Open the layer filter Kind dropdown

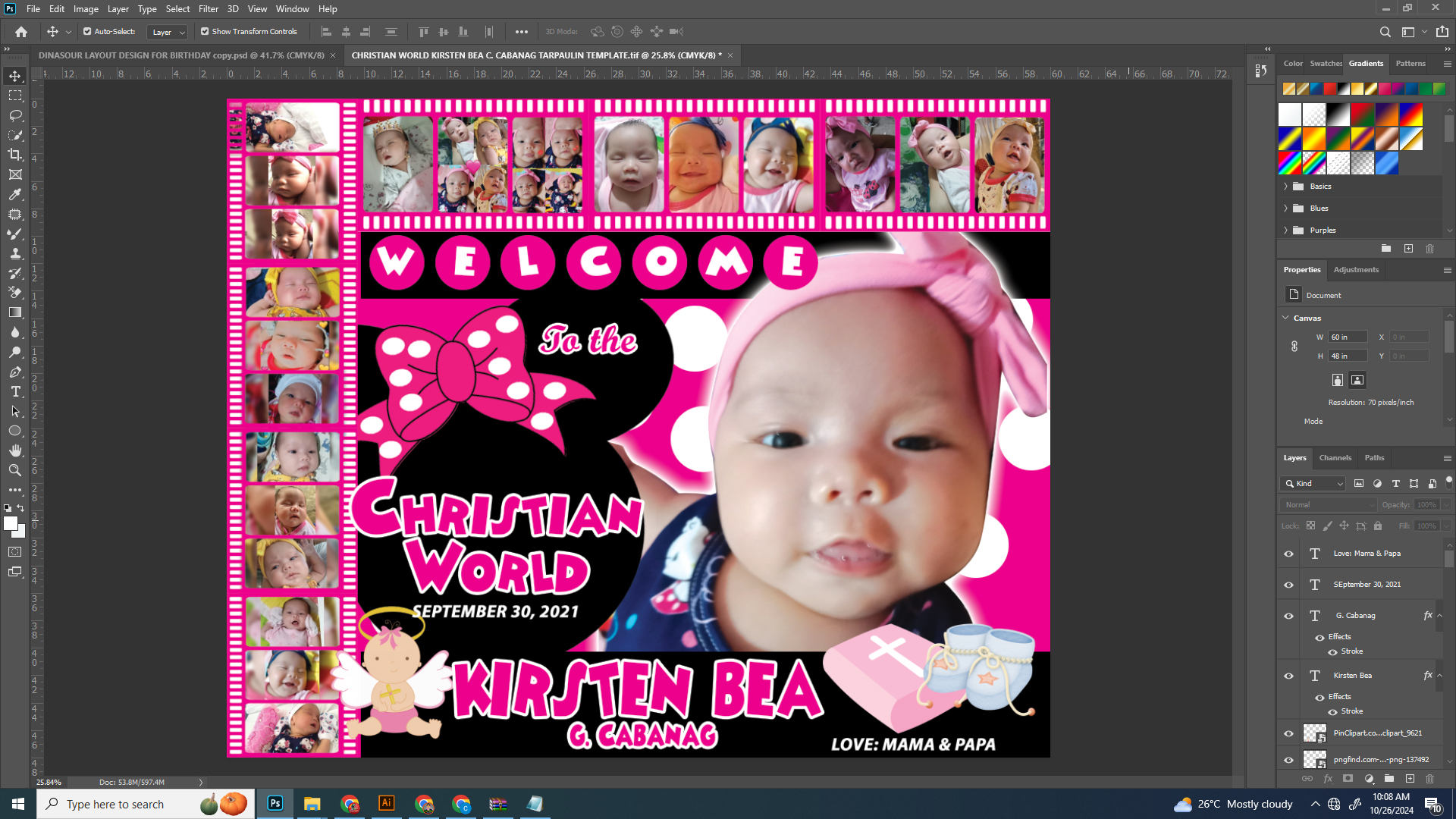coord(1313,484)
